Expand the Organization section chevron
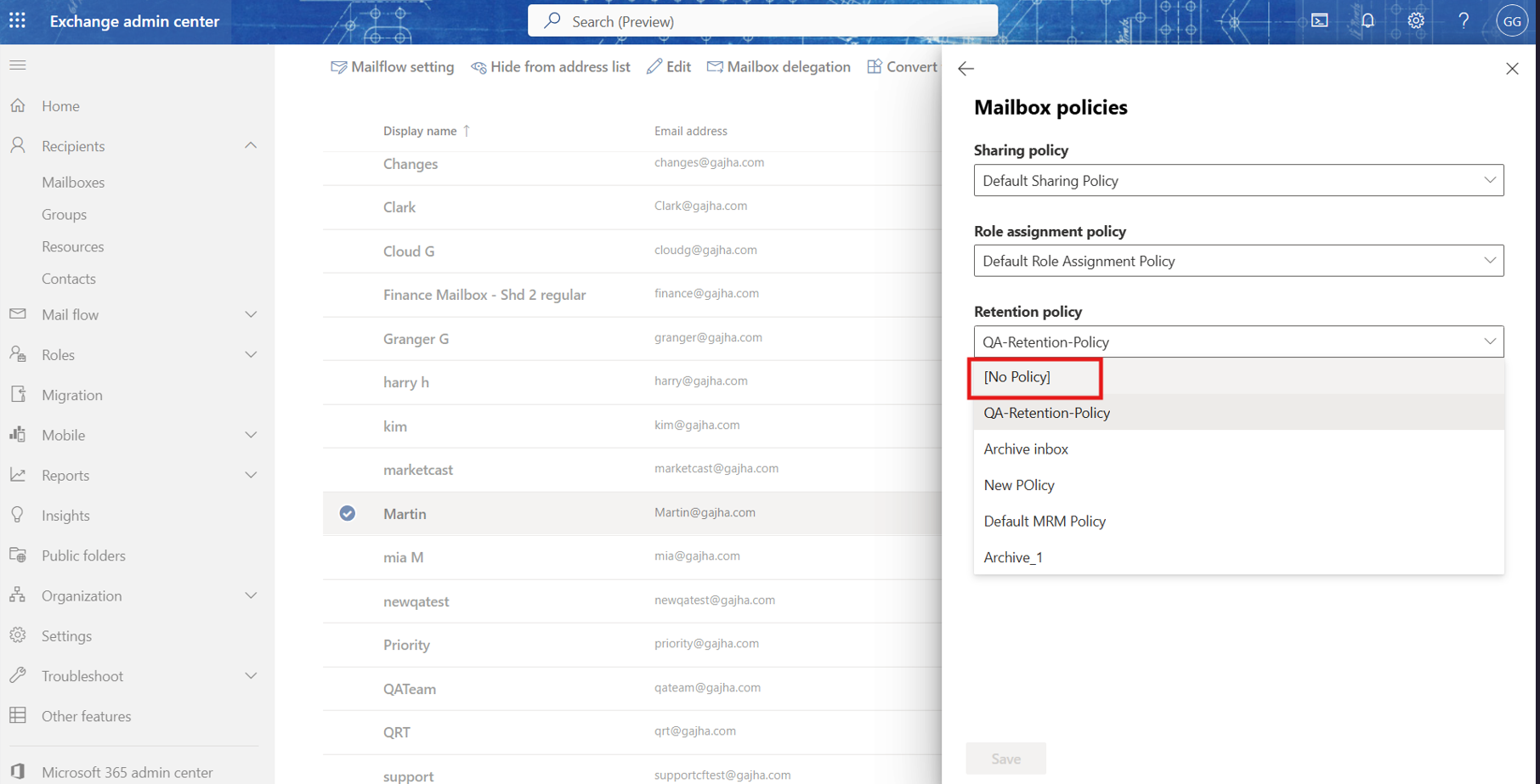 pos(251,595)
